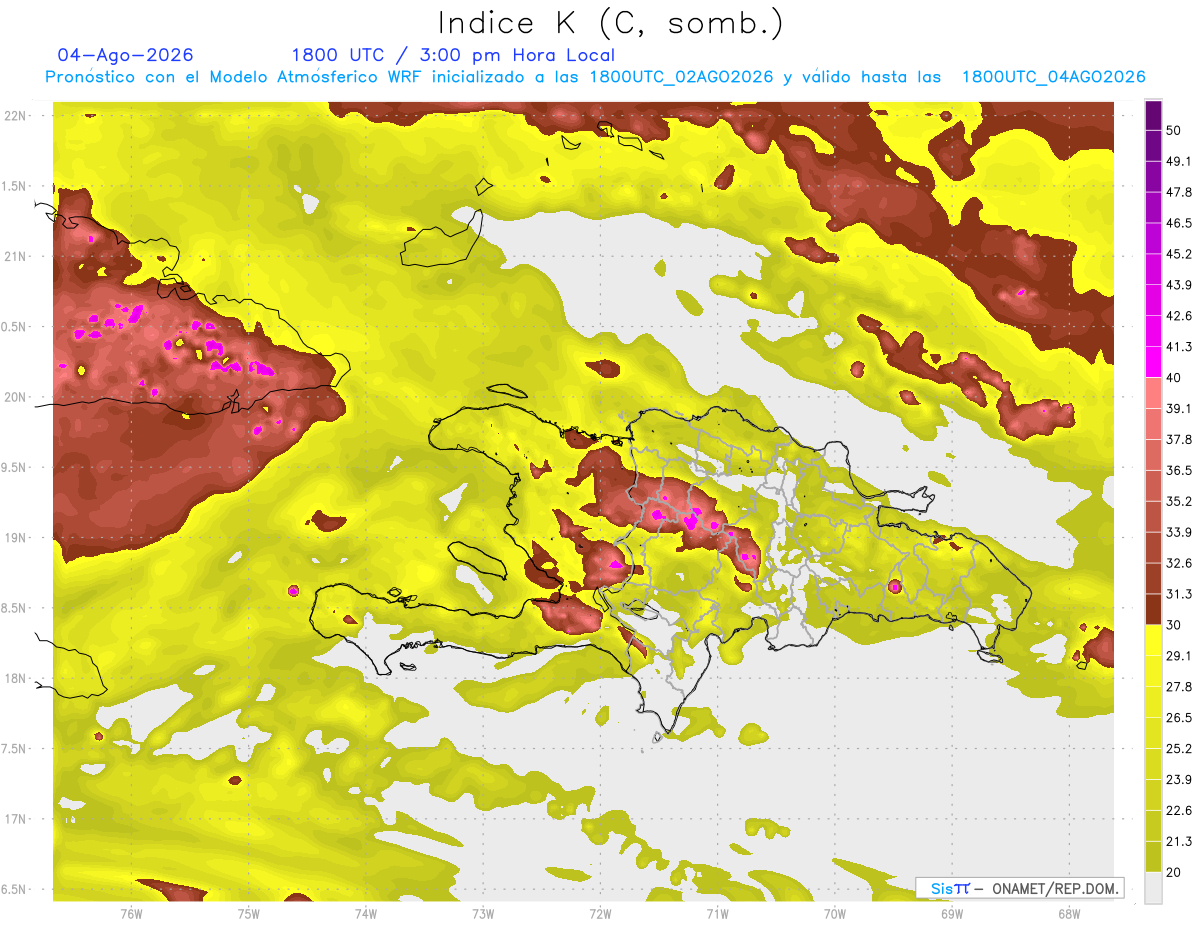Click the "39.1" color scale value
This screenshot has width=1200, height=927.
point(1179,408)
